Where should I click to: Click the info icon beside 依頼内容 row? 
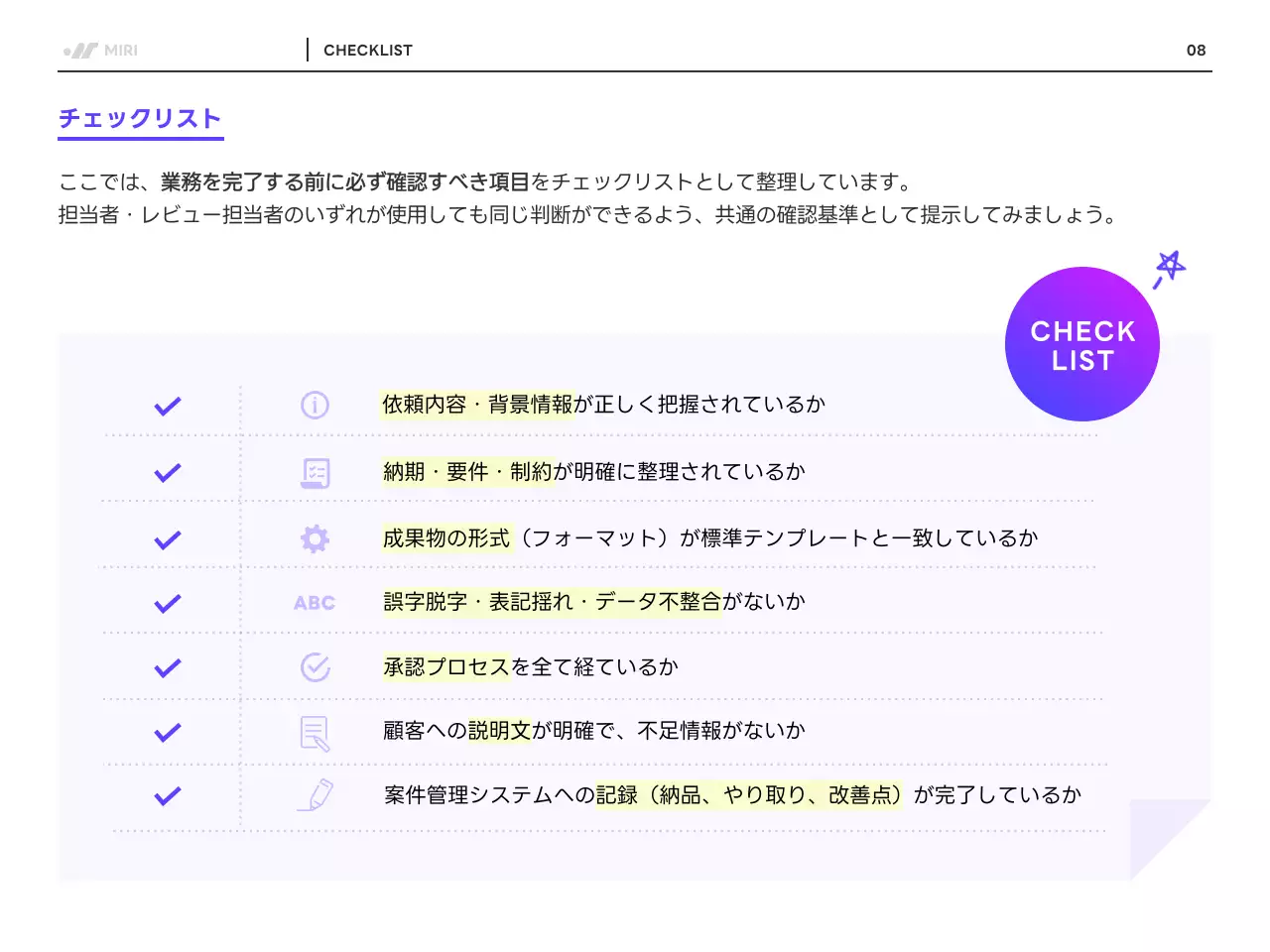(x=314, y=405)
